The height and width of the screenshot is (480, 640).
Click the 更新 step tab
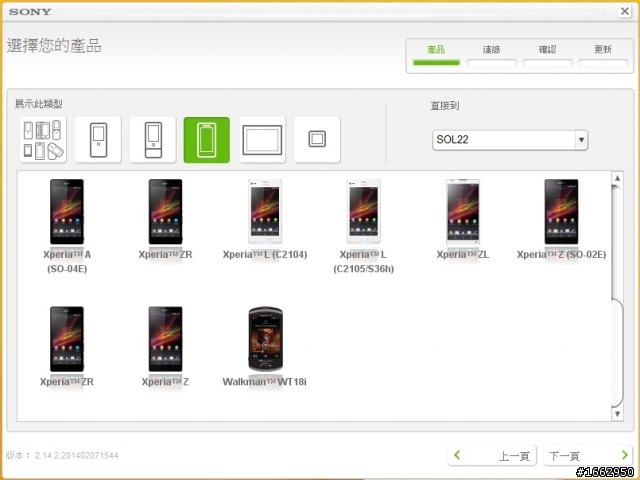click(x=603, y=56)
